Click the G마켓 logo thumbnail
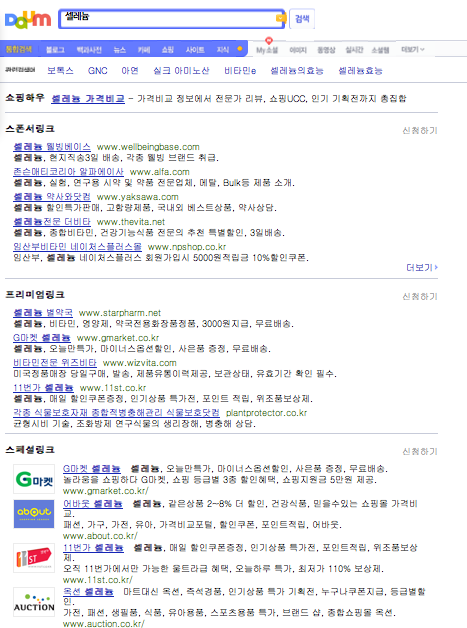 tap(34, 479)
